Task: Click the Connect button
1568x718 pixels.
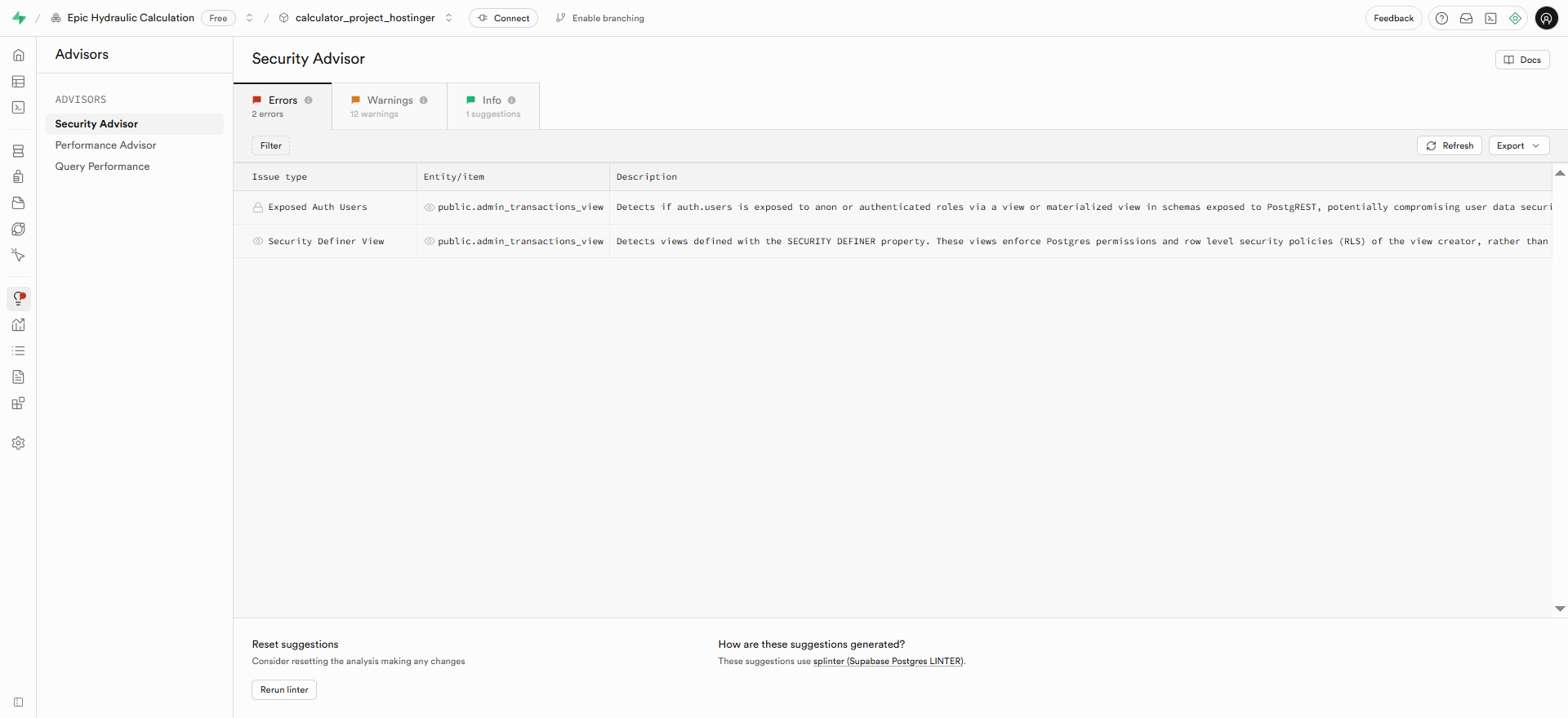Action: (503, 18)
